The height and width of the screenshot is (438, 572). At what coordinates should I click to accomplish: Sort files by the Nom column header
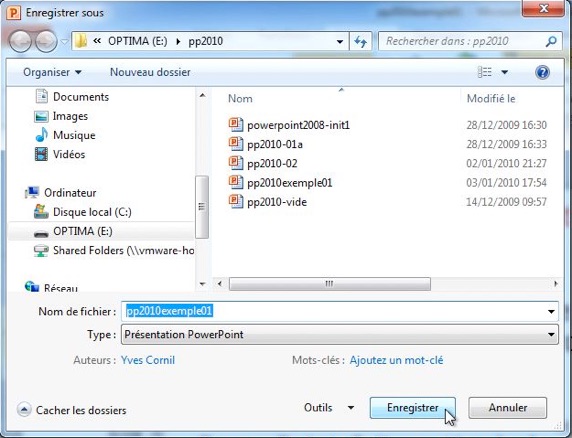pos(240,98)
